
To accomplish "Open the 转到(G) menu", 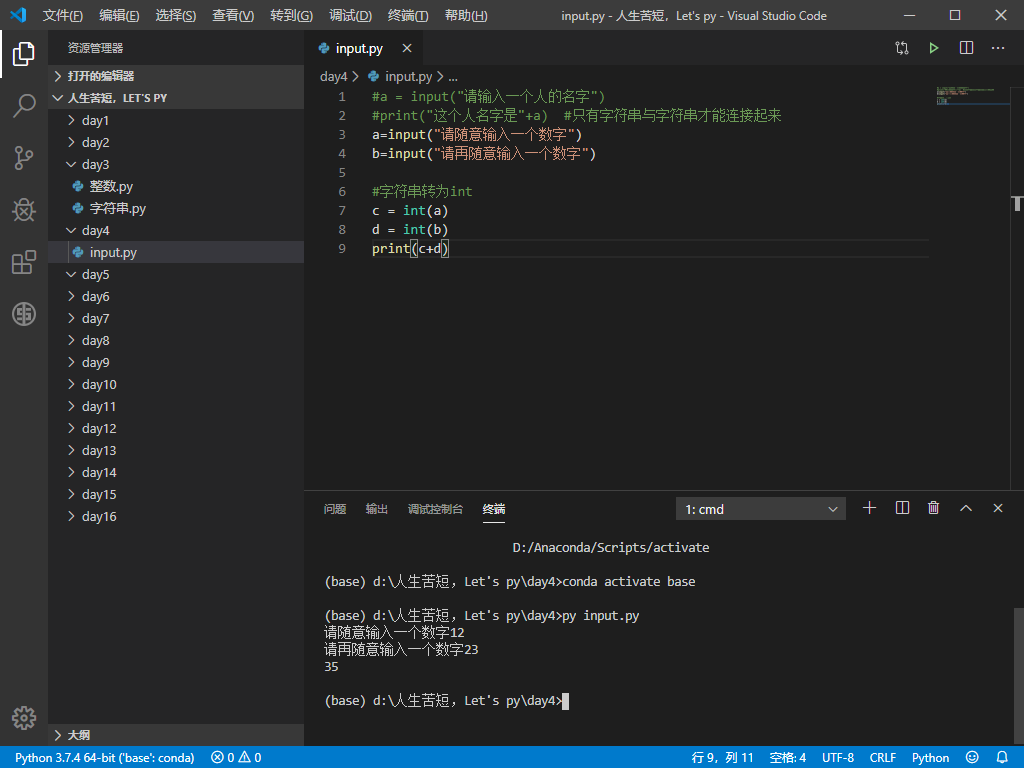I will 291,15.
